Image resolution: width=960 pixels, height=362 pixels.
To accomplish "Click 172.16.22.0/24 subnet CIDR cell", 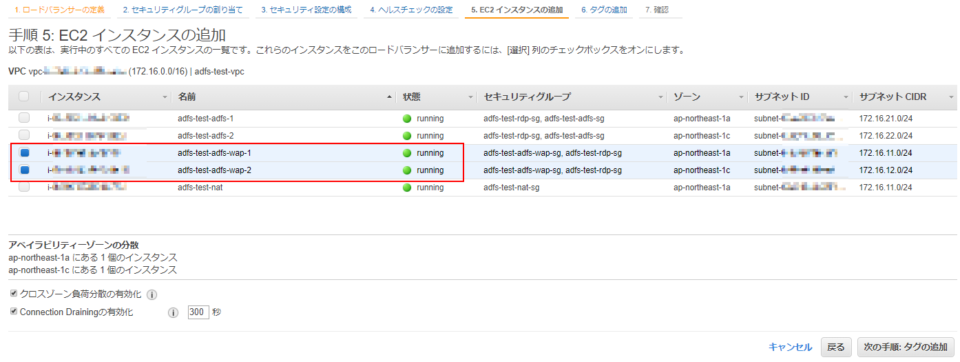I will pyautogui.click(x=887, y=135).
